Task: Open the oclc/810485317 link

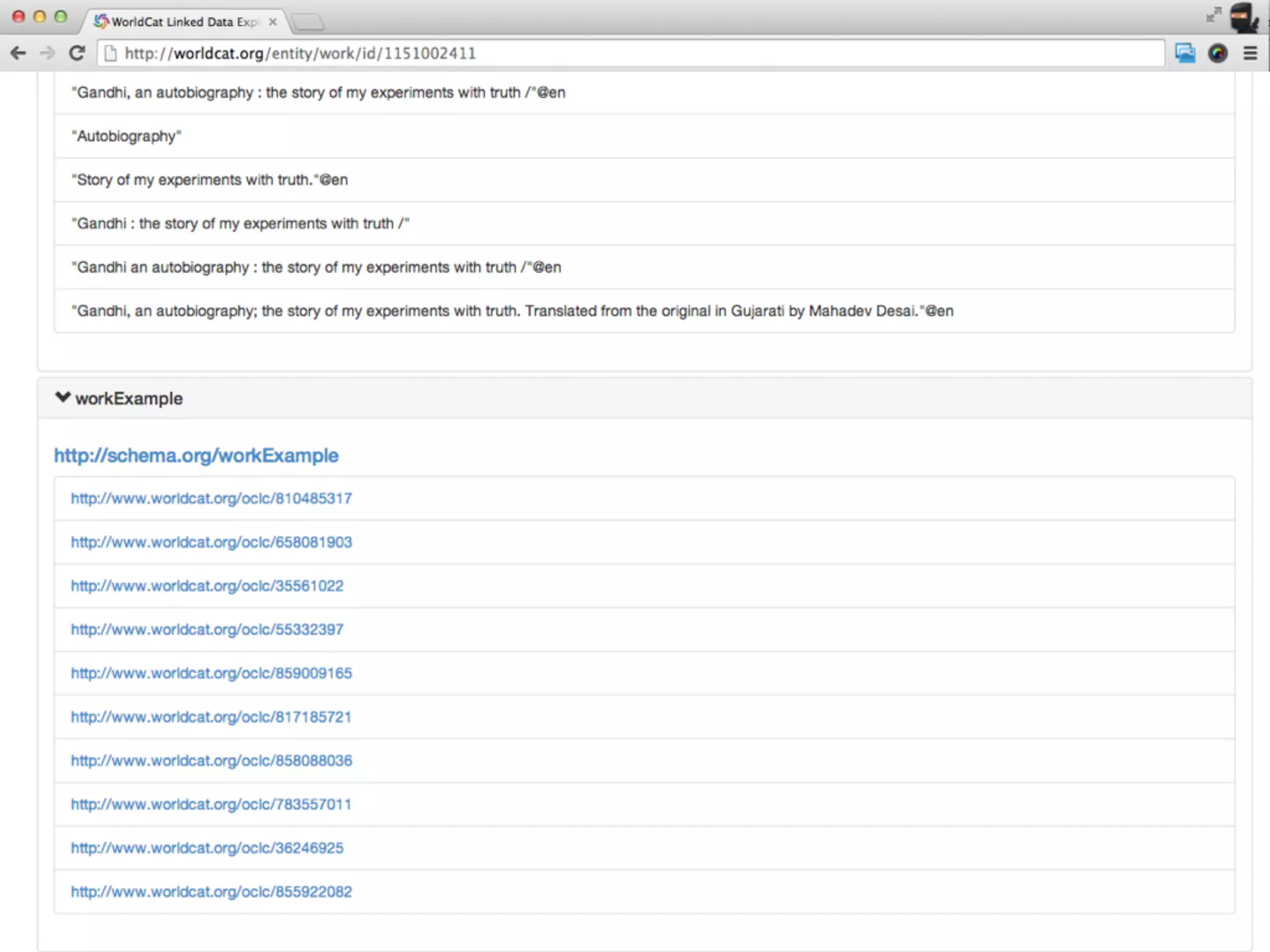Action: click(x=211, y=498)
